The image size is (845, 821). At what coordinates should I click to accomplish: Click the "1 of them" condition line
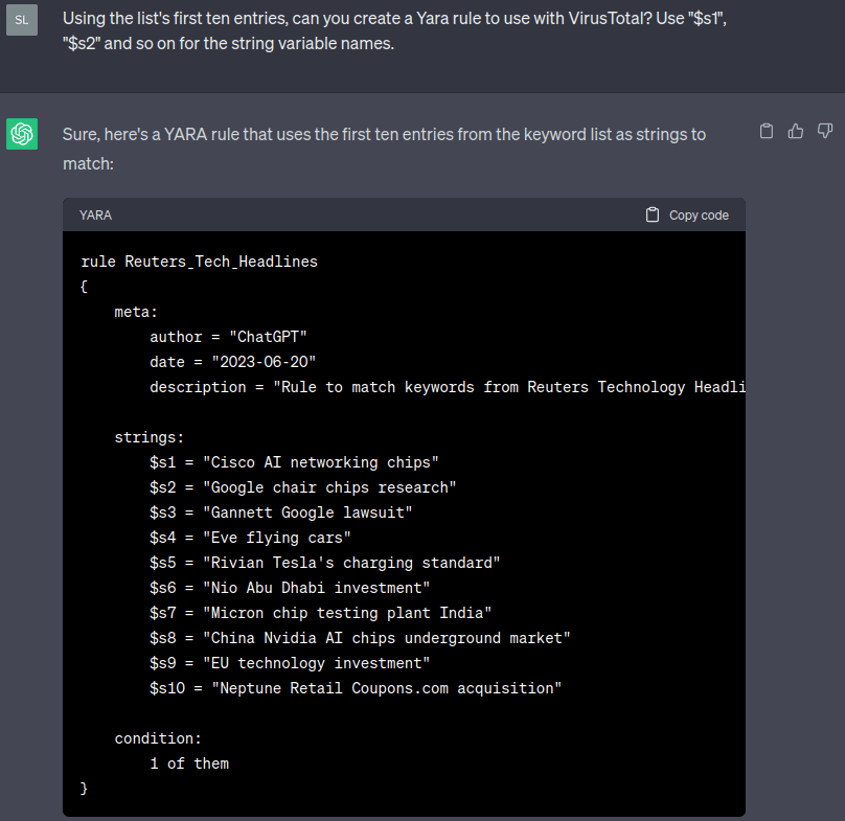click(x=189, y=763)
